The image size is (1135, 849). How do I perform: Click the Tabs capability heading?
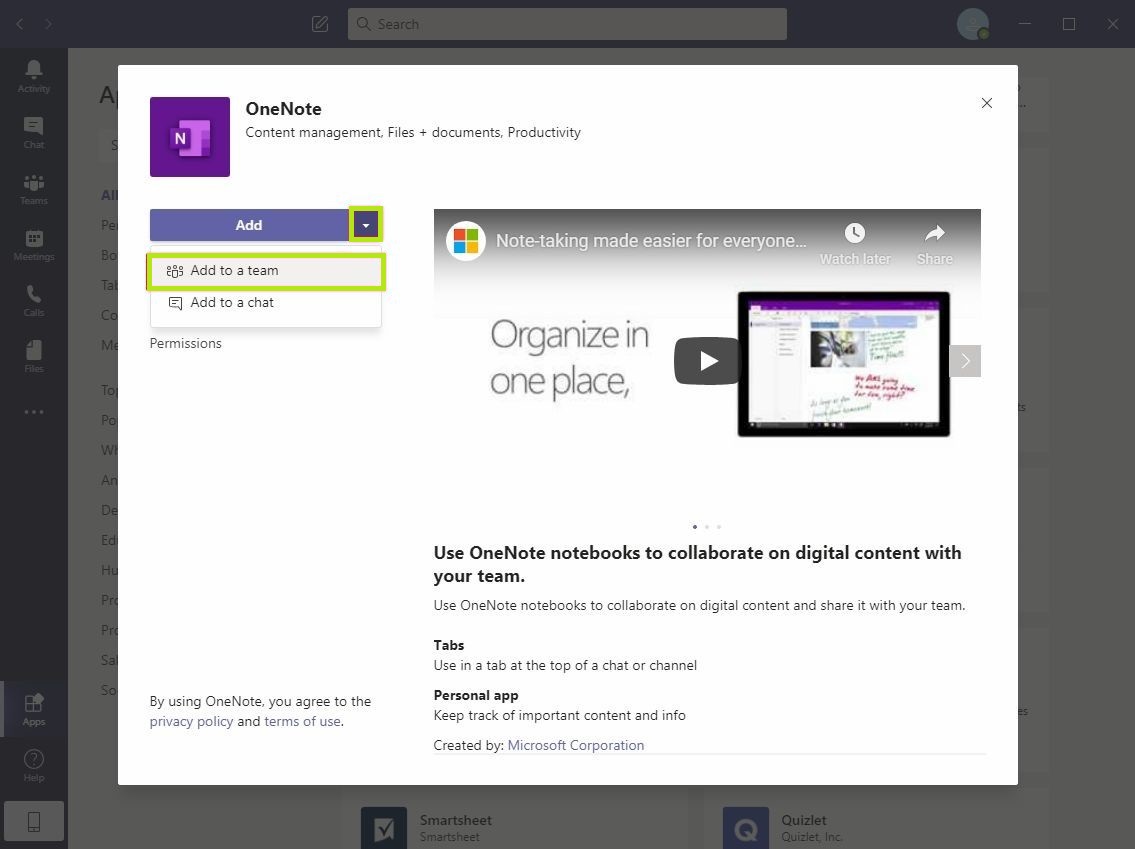click(449, 645)
